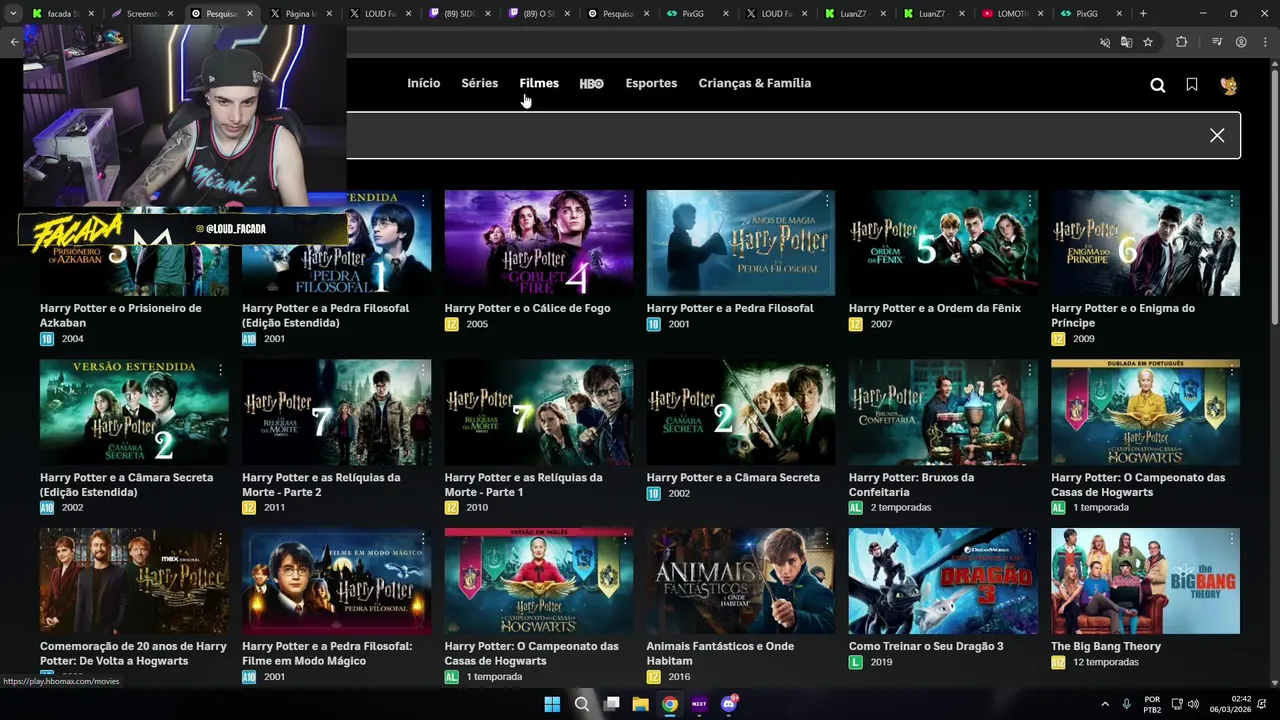Open options menu on Ordem da Fênix card

point(1029,201)
